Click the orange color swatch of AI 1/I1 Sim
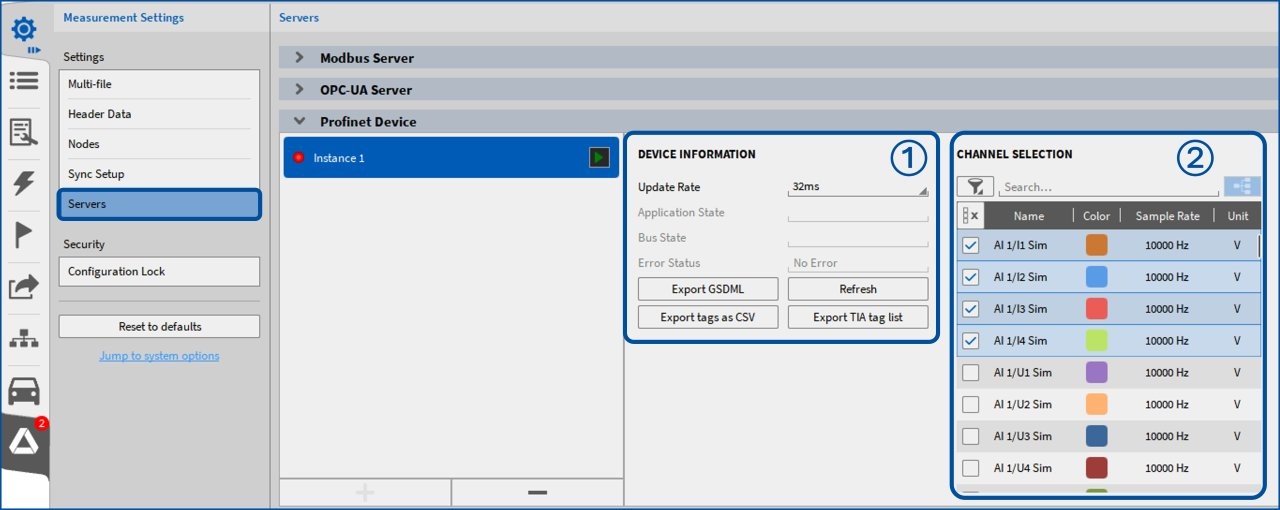 click(x=1097, y=245)
